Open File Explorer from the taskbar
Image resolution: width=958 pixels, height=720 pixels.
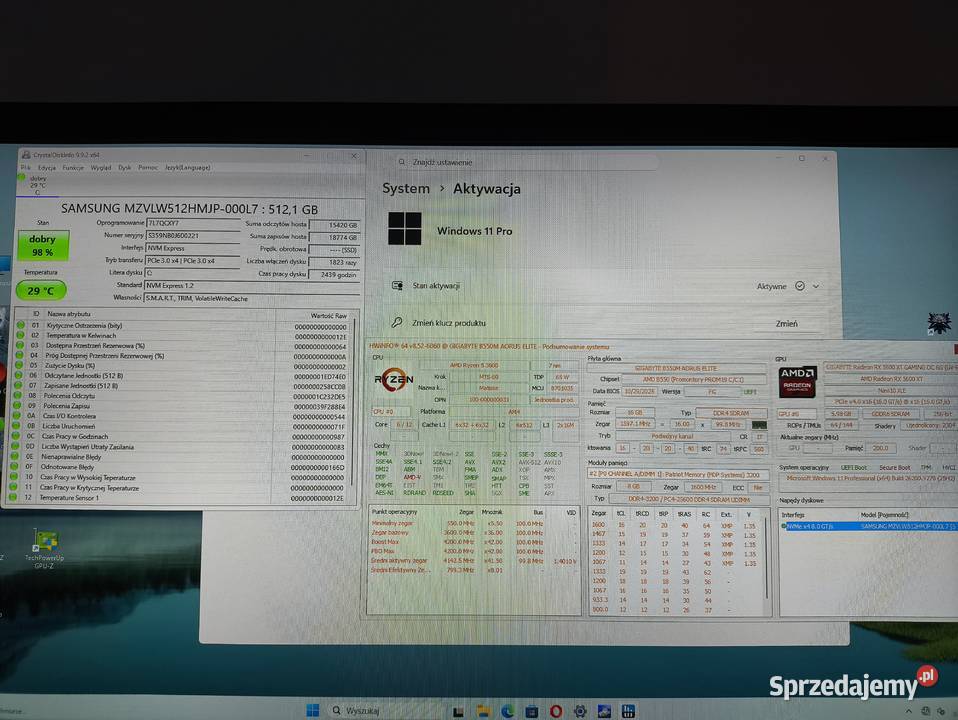click(x=483, y=711)
